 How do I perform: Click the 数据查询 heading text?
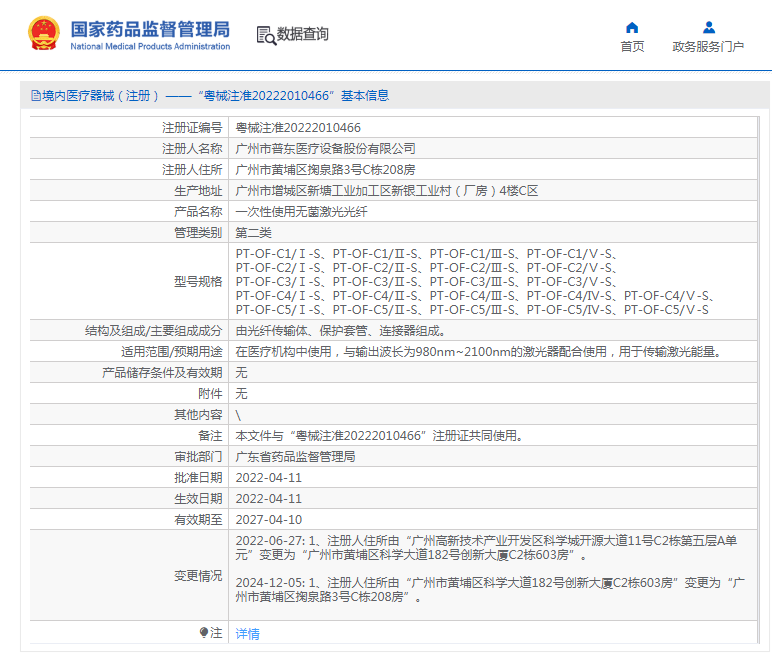click(x=302, y=34)
